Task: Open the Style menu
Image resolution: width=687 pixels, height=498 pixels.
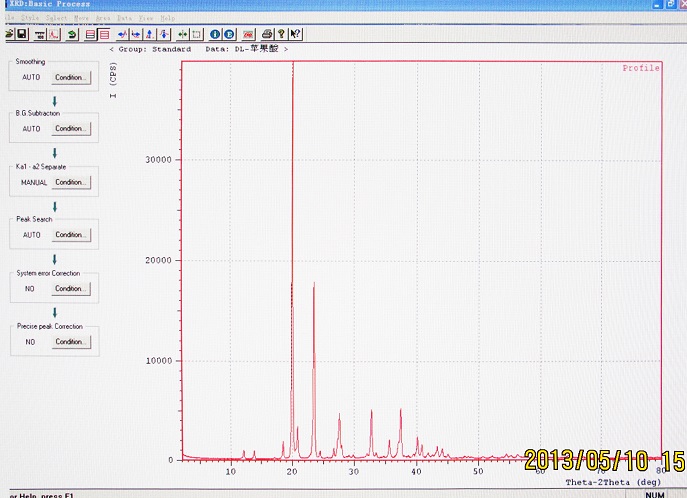Action: click(29, 18)
